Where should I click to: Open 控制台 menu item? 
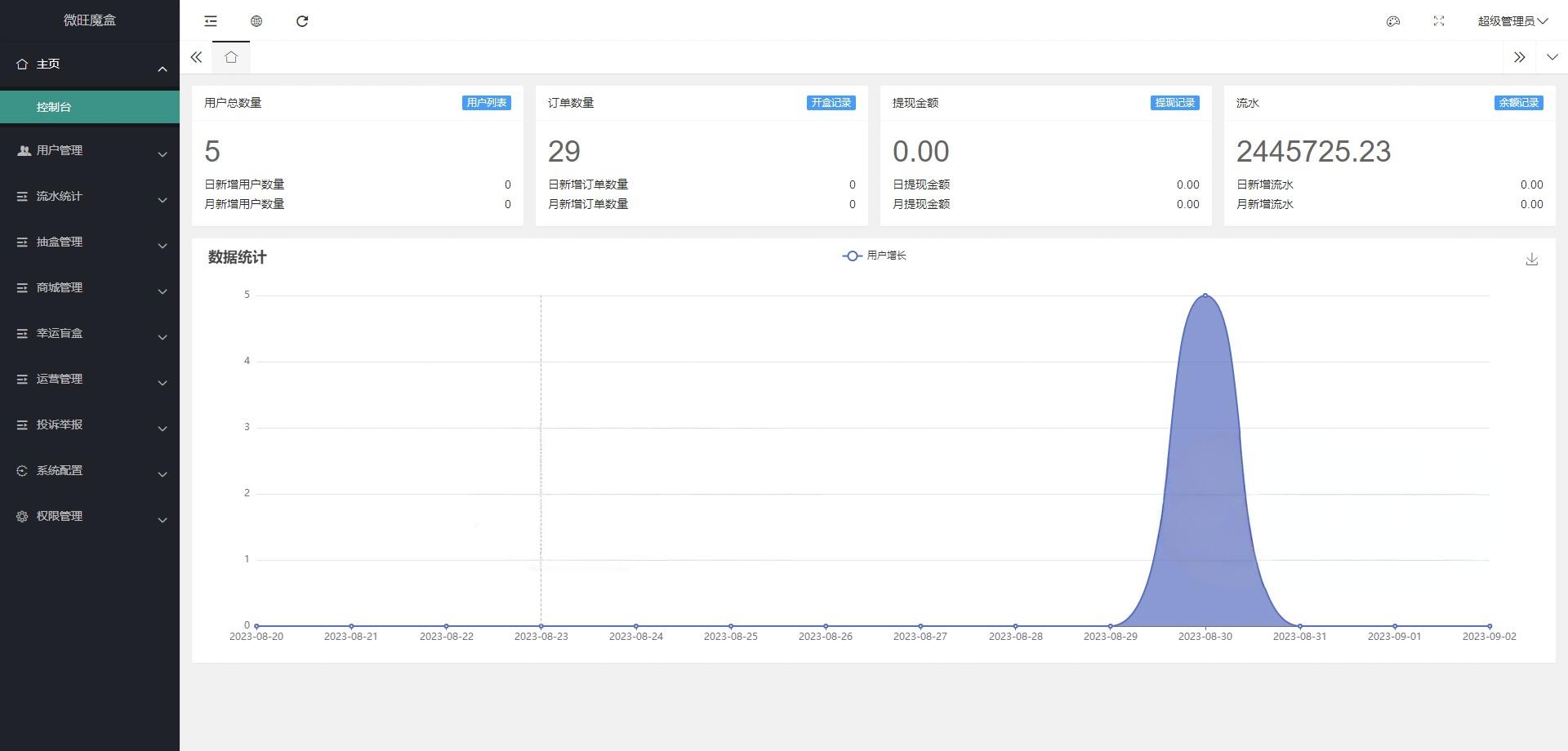click(90, 107)
